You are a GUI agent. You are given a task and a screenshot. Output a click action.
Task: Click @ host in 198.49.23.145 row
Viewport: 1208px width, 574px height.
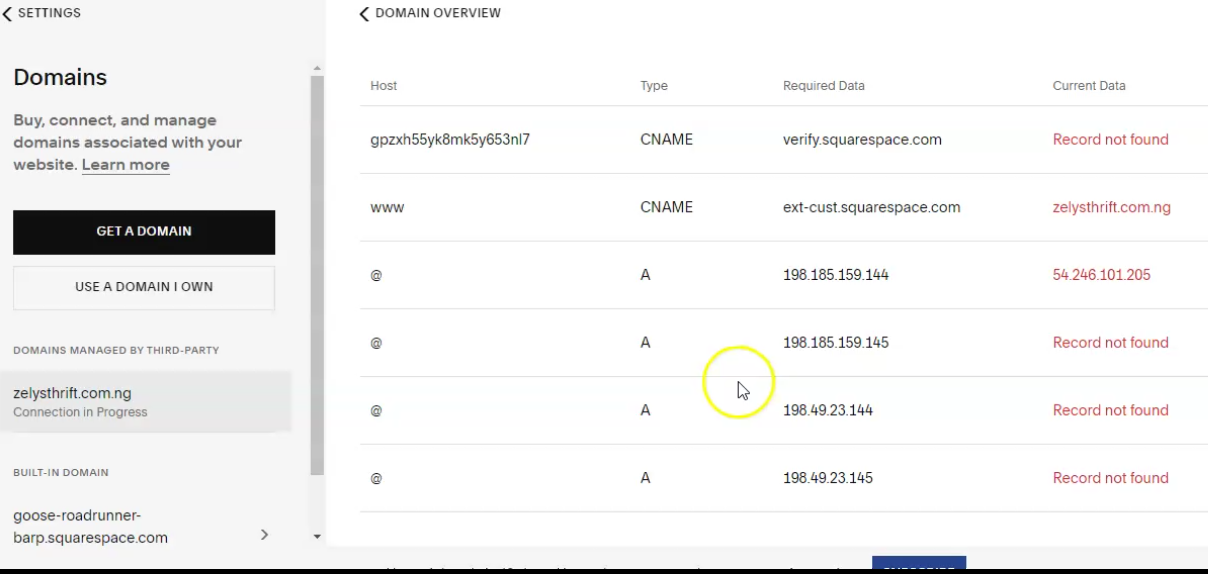point(376,478)
